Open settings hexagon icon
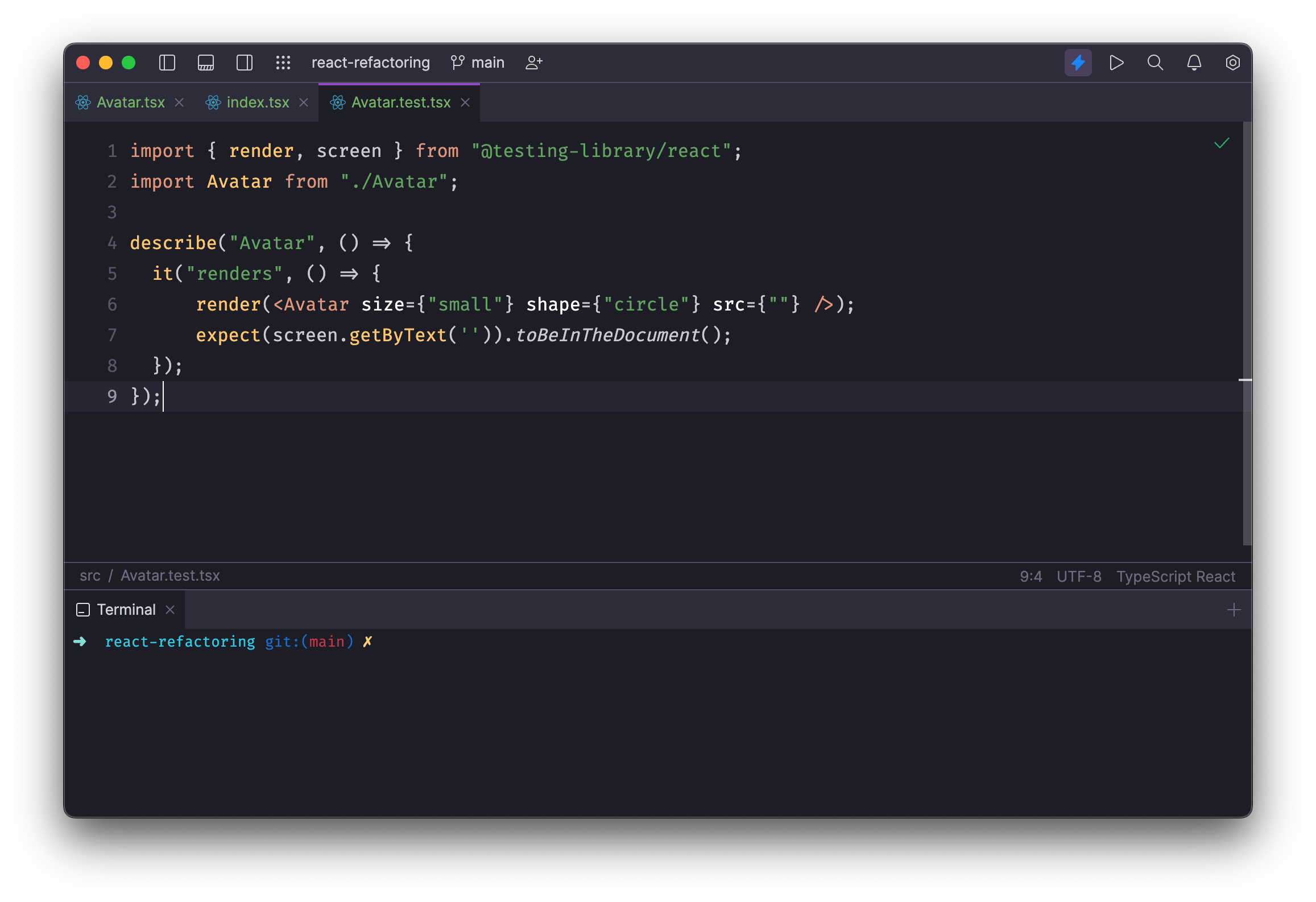Image resolution: width=1316 pixels, height=902 pixels. click(x=1232, y=63)
